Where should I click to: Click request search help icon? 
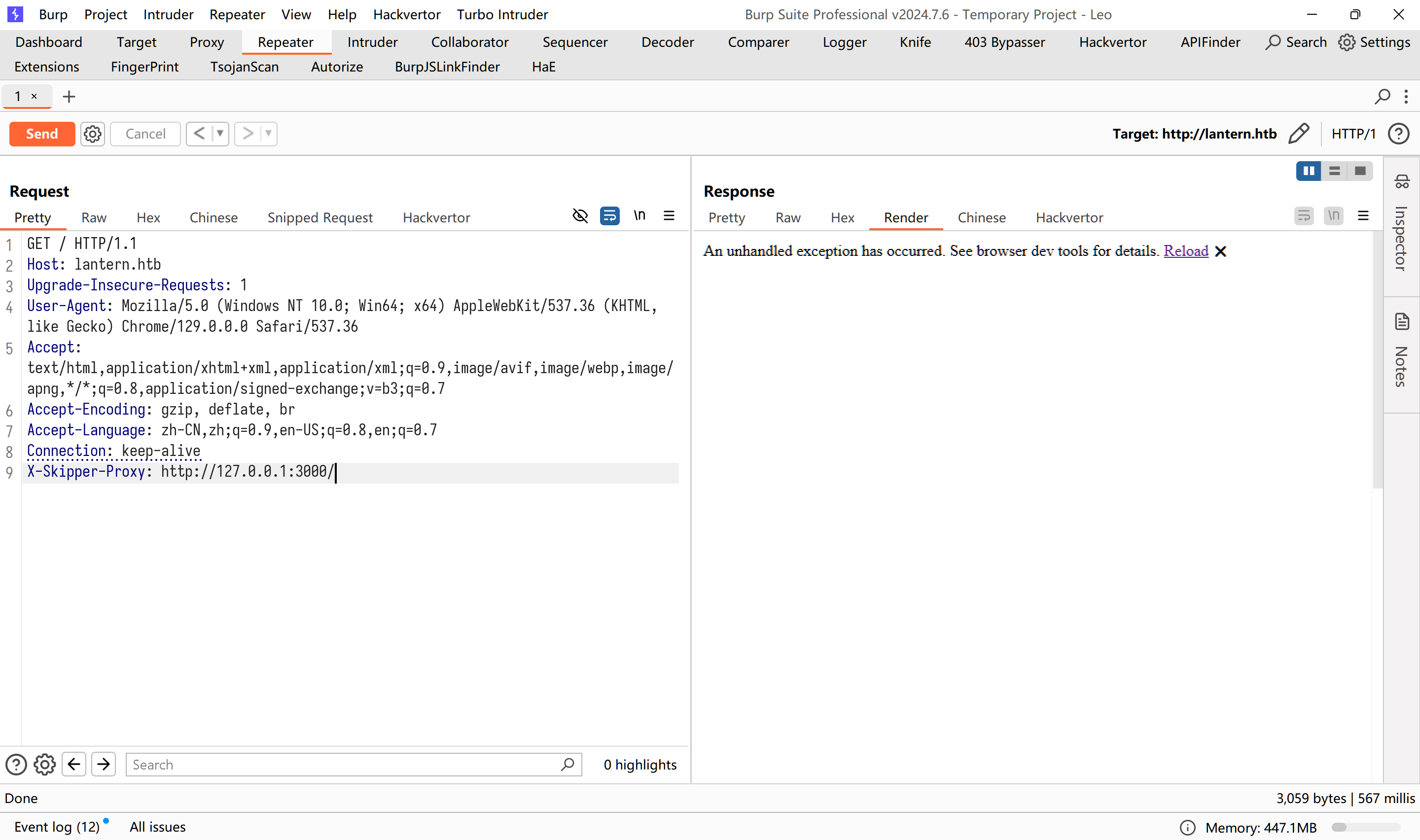point(16,765)
